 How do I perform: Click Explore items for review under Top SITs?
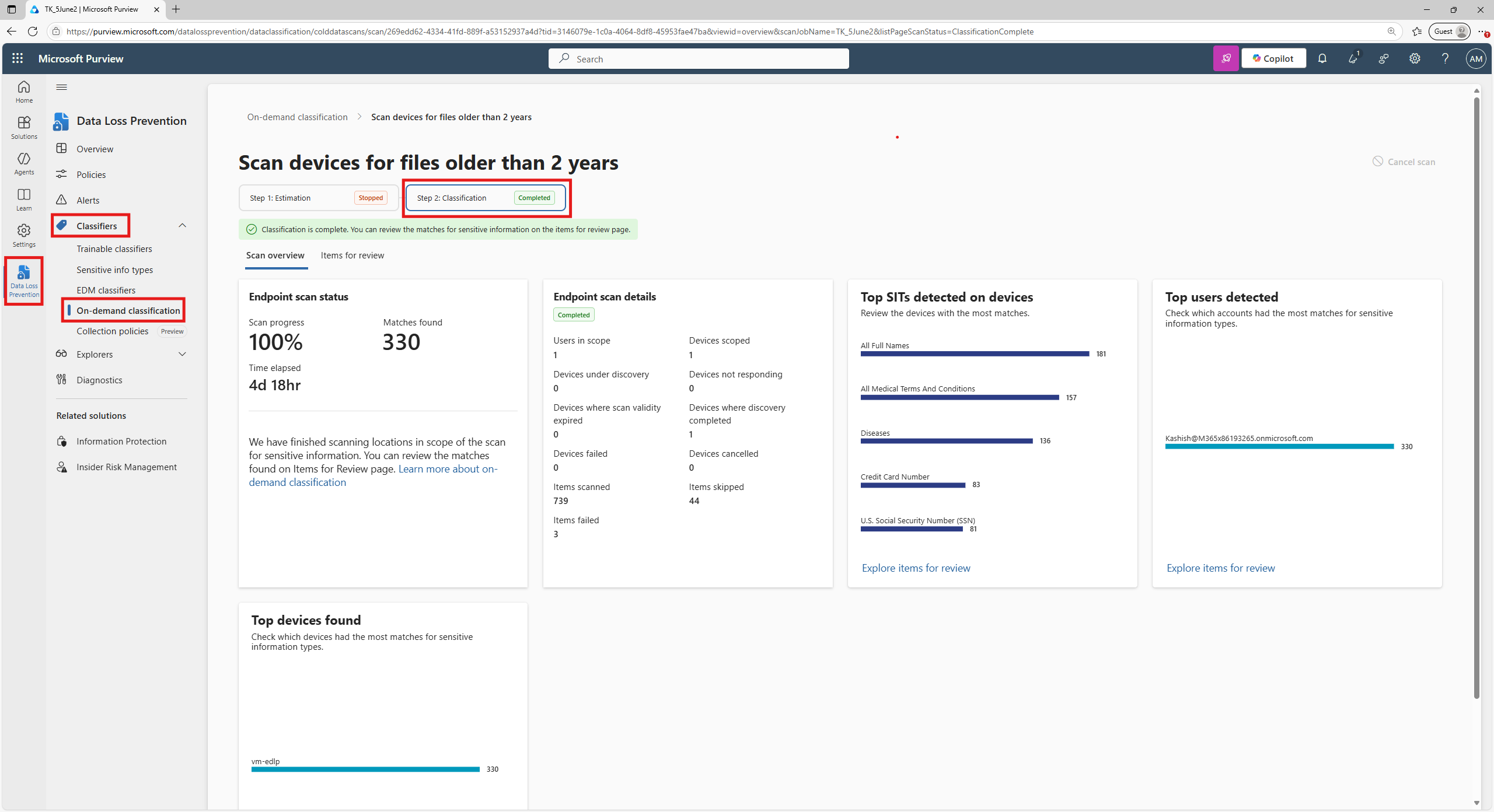click(916, 568)
